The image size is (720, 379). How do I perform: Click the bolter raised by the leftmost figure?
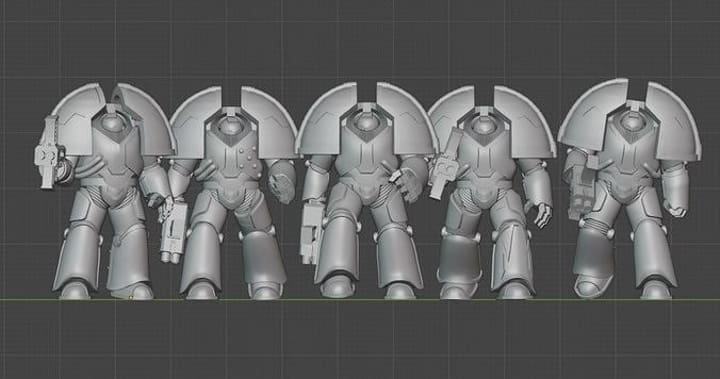click(x=50, y=153)
